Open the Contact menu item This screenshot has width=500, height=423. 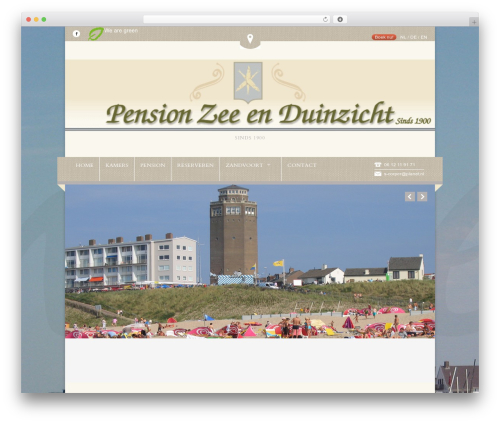(x=302, y=165)
